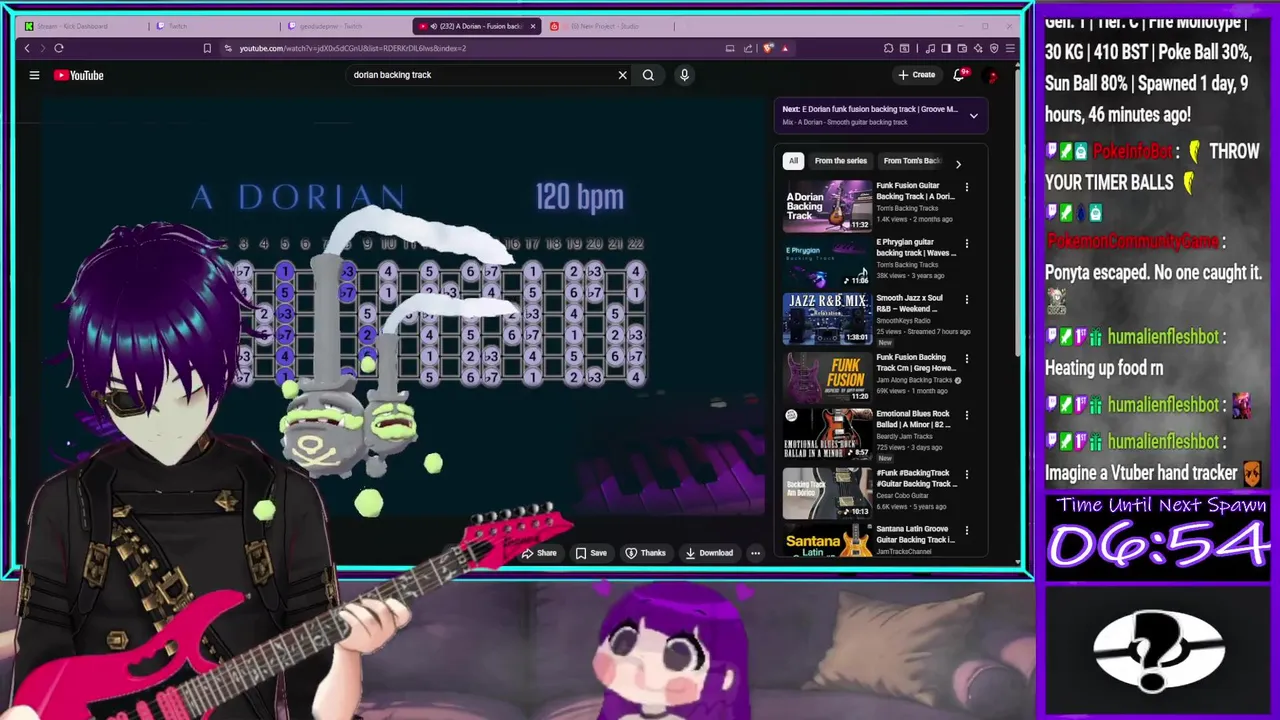Open the browser main menu icon
Viewport: 1280px width, 720px height.
pos(1010,48)
